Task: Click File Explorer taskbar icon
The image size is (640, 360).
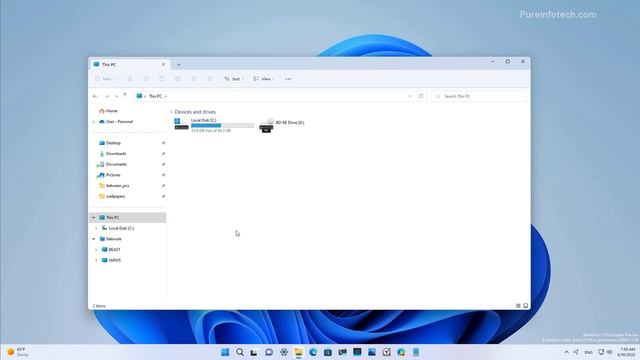Action: 298,352
